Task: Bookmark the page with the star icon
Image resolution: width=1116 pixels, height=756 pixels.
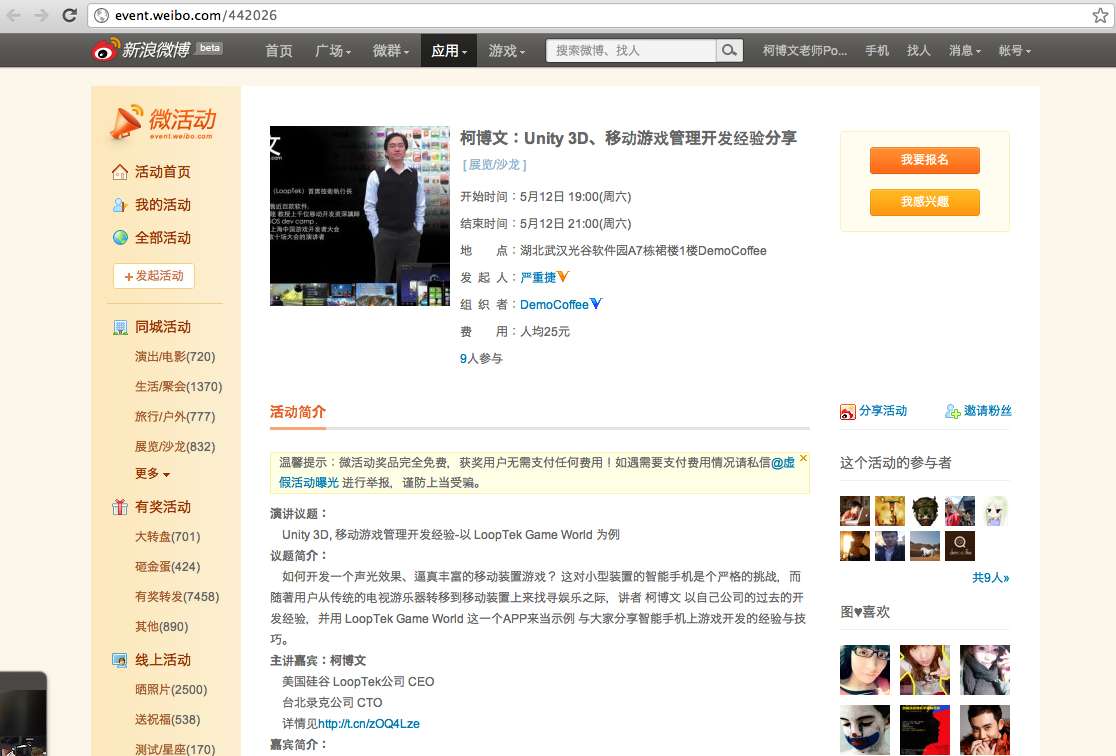Action: (1100, 15)
